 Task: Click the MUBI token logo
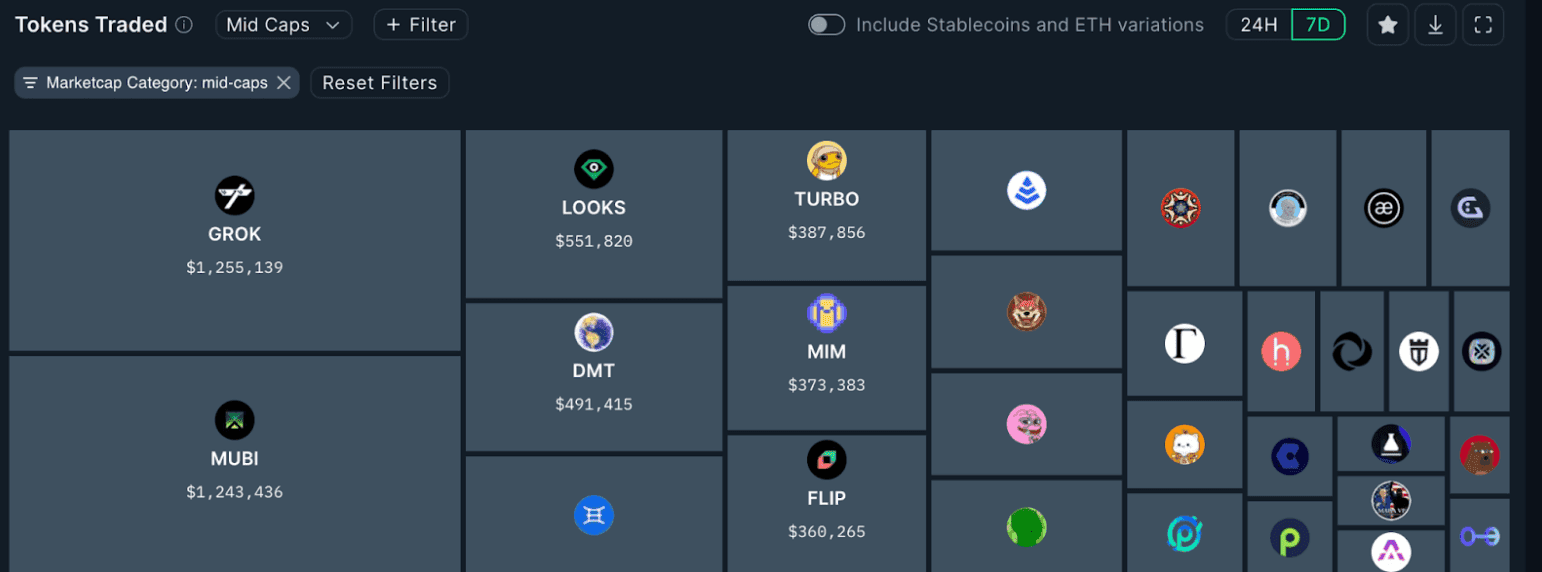pos(235,420)
